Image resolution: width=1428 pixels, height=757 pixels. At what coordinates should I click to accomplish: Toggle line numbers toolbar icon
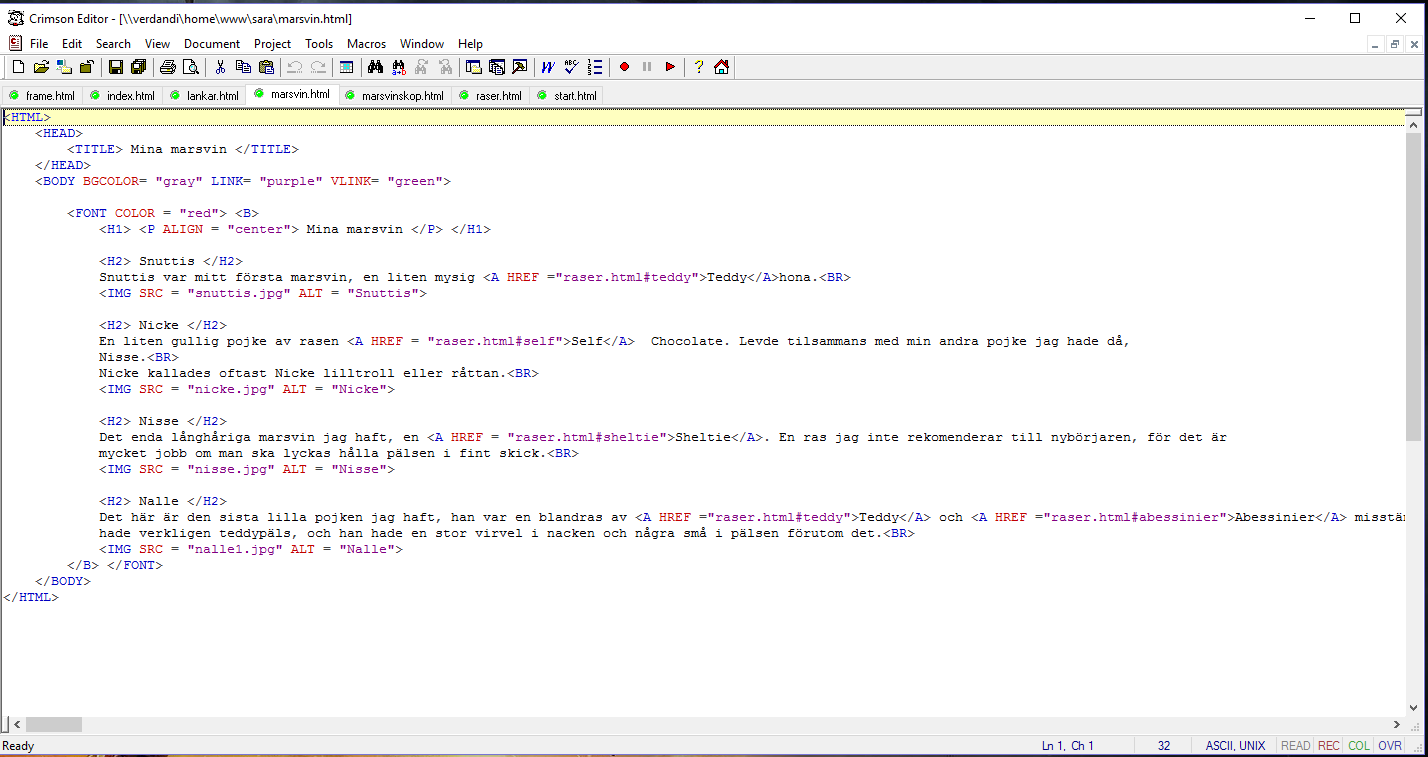tap(595, 67)
